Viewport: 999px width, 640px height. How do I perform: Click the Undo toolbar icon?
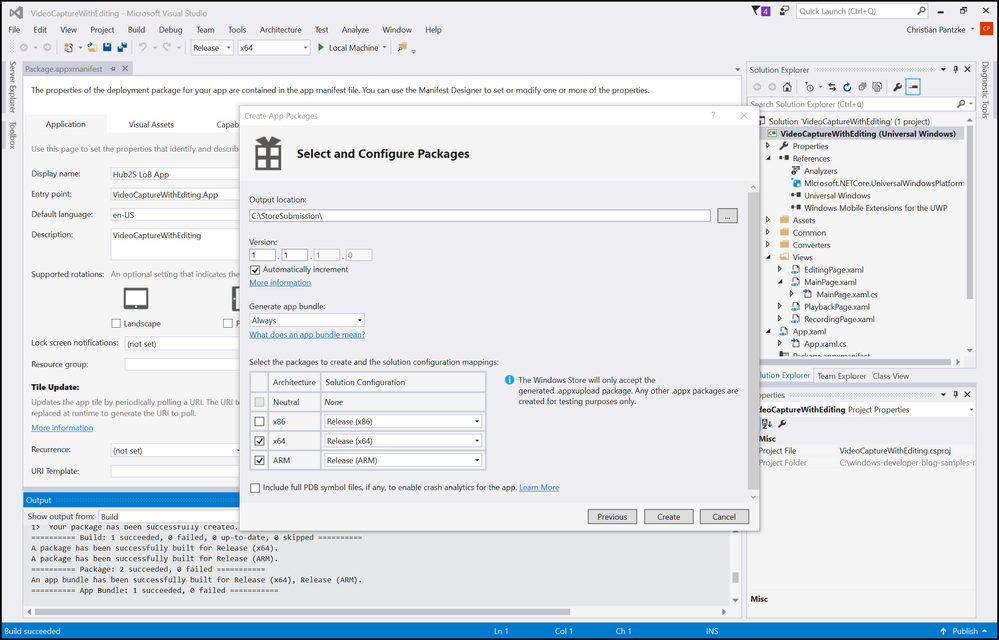tap(143, 48)
